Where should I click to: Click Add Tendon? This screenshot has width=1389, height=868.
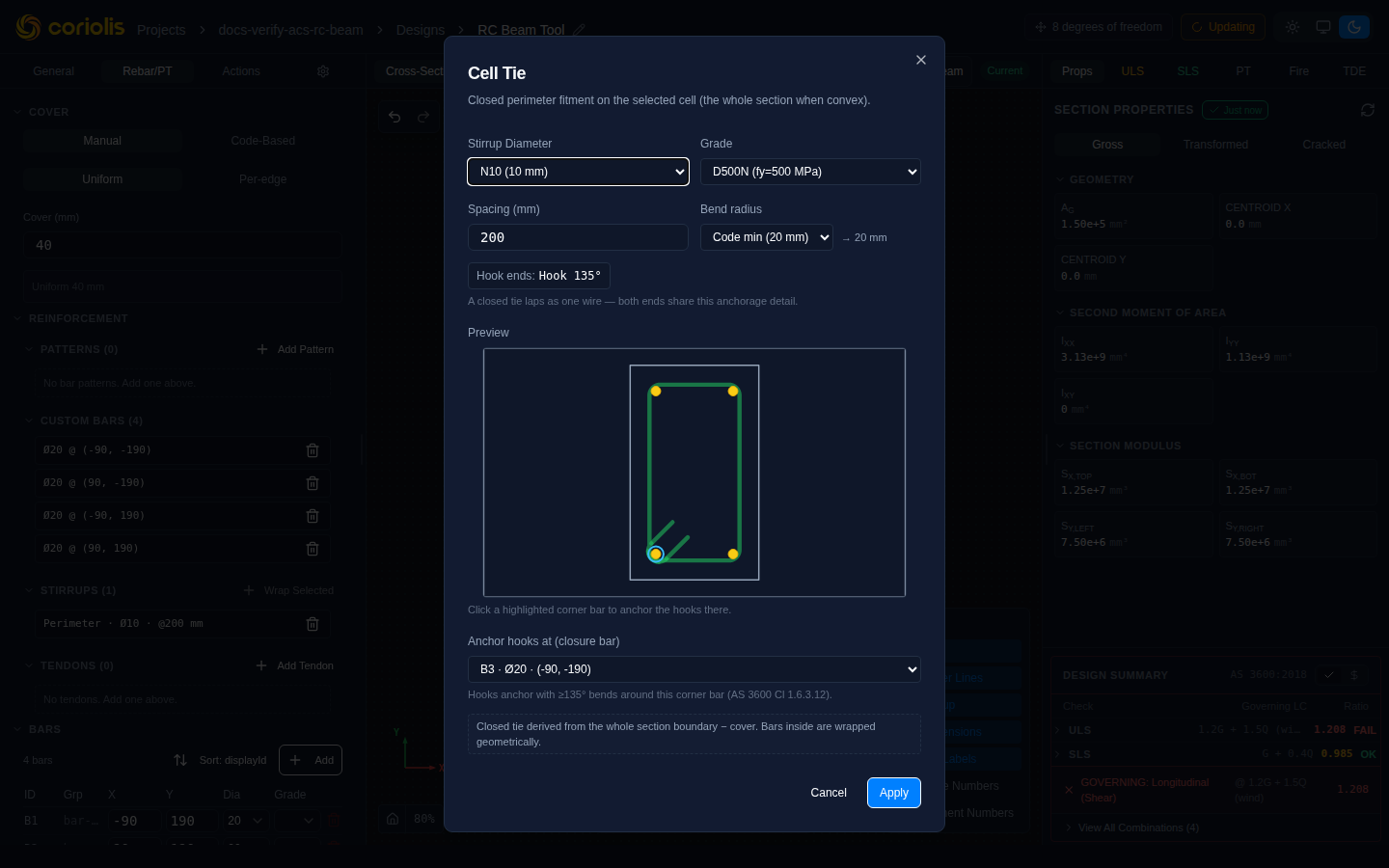[x=295, y=665]
